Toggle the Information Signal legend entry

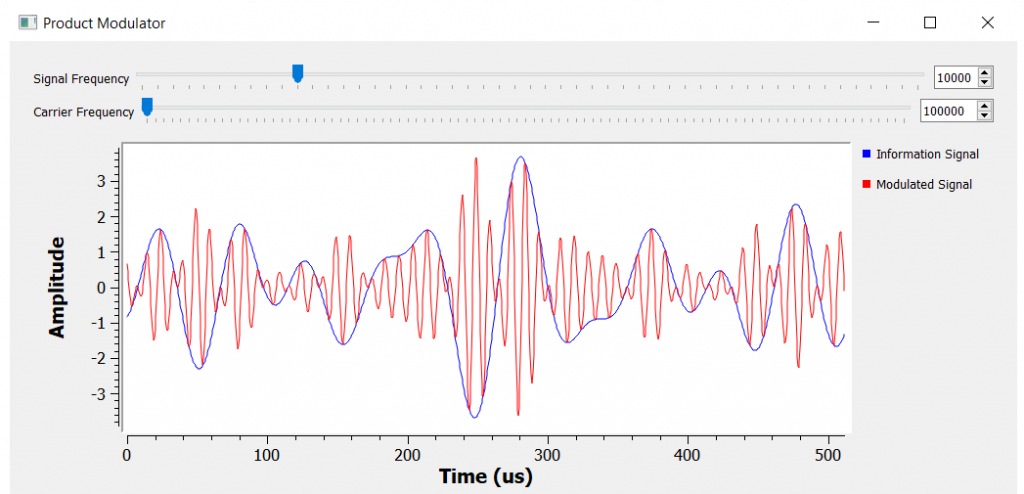click(x=926, y=154)
